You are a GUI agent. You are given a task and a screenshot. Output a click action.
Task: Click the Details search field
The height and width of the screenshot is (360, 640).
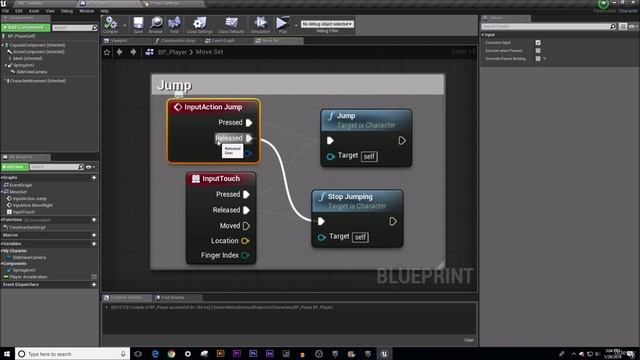pyautogui.click(x=549, y=27)
